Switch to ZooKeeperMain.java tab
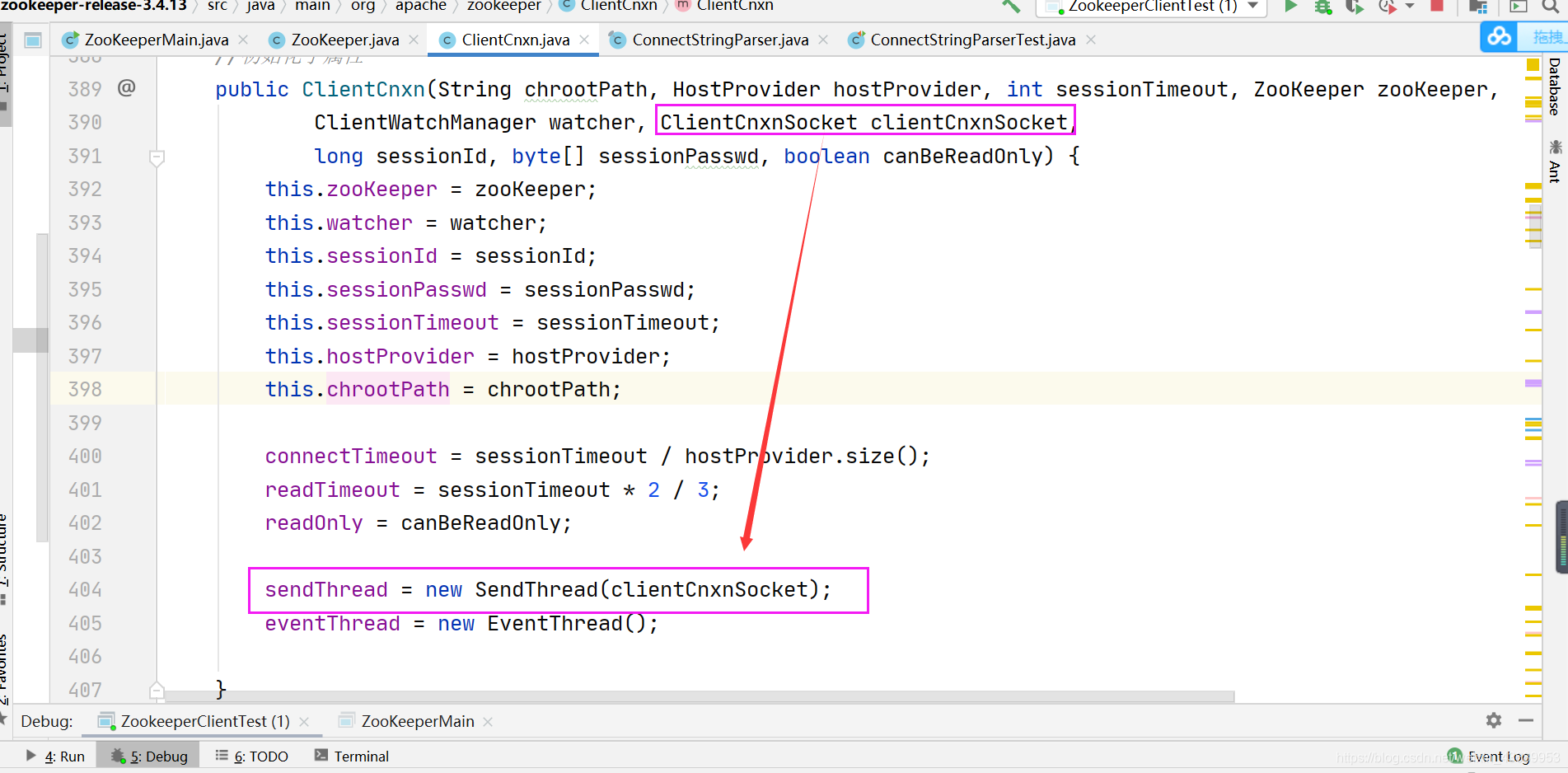 pyautogui.click(x=157, y=40)
